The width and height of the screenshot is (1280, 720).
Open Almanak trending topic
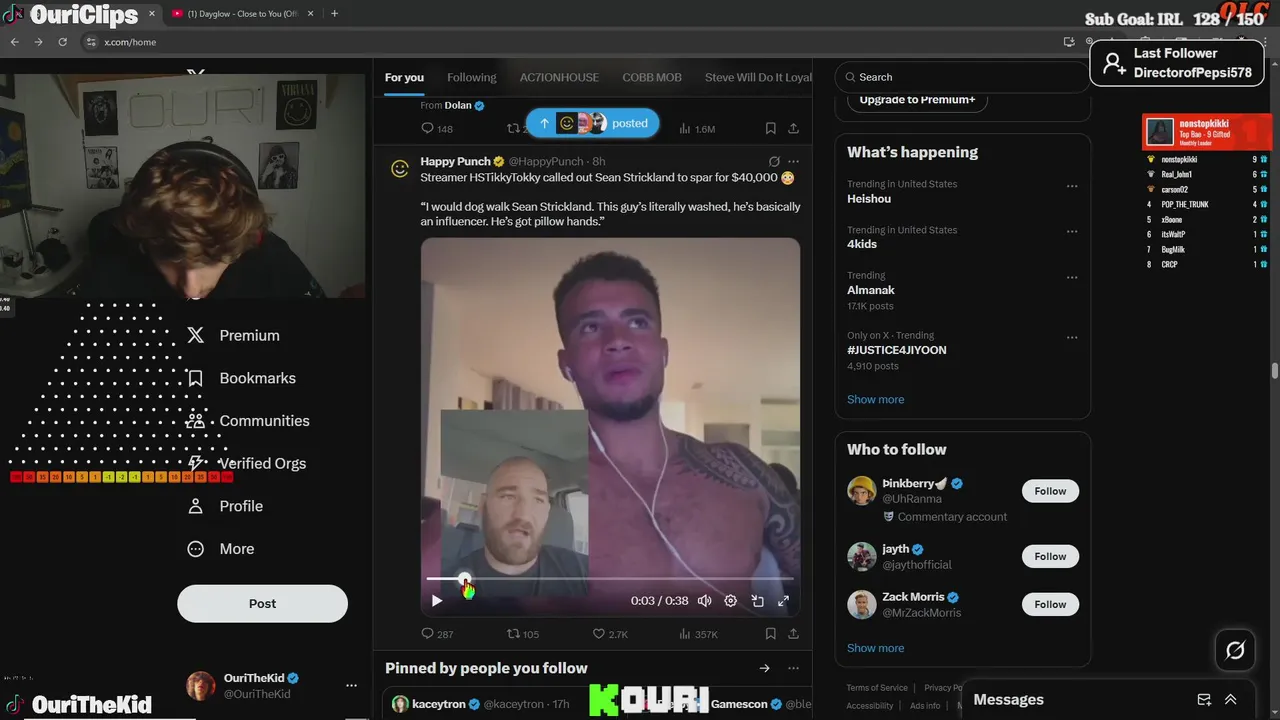tap(871, 290)
